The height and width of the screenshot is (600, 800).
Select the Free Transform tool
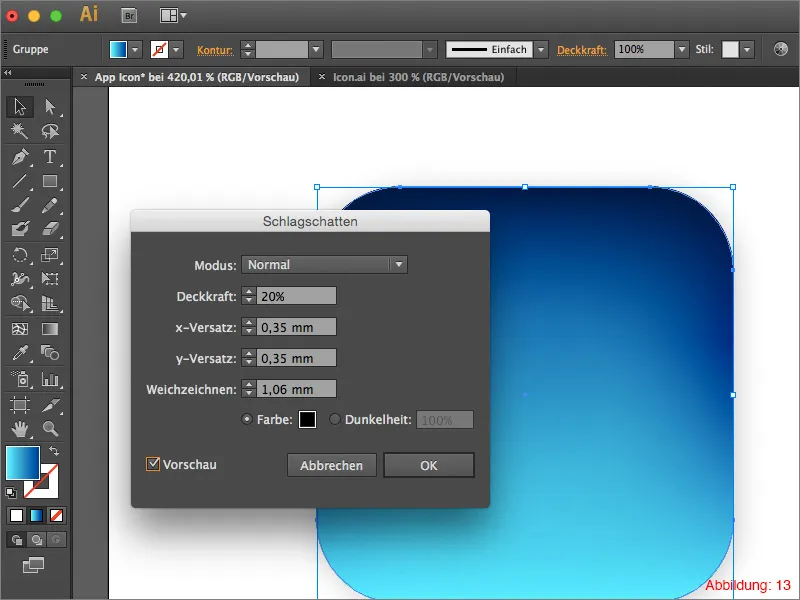click(50, 279)
